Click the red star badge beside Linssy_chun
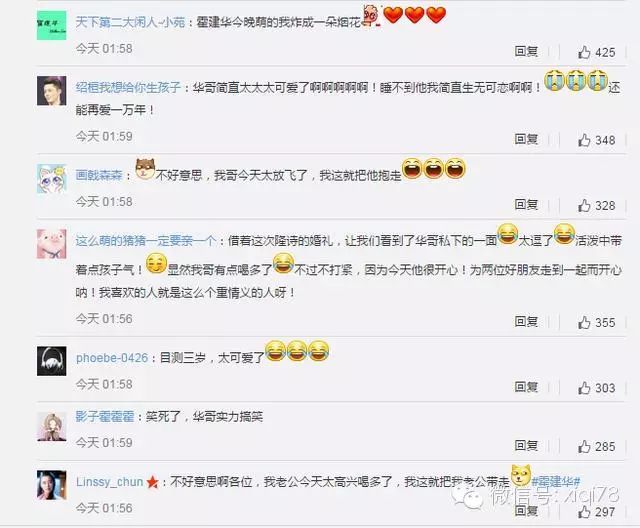 [152, 482]
